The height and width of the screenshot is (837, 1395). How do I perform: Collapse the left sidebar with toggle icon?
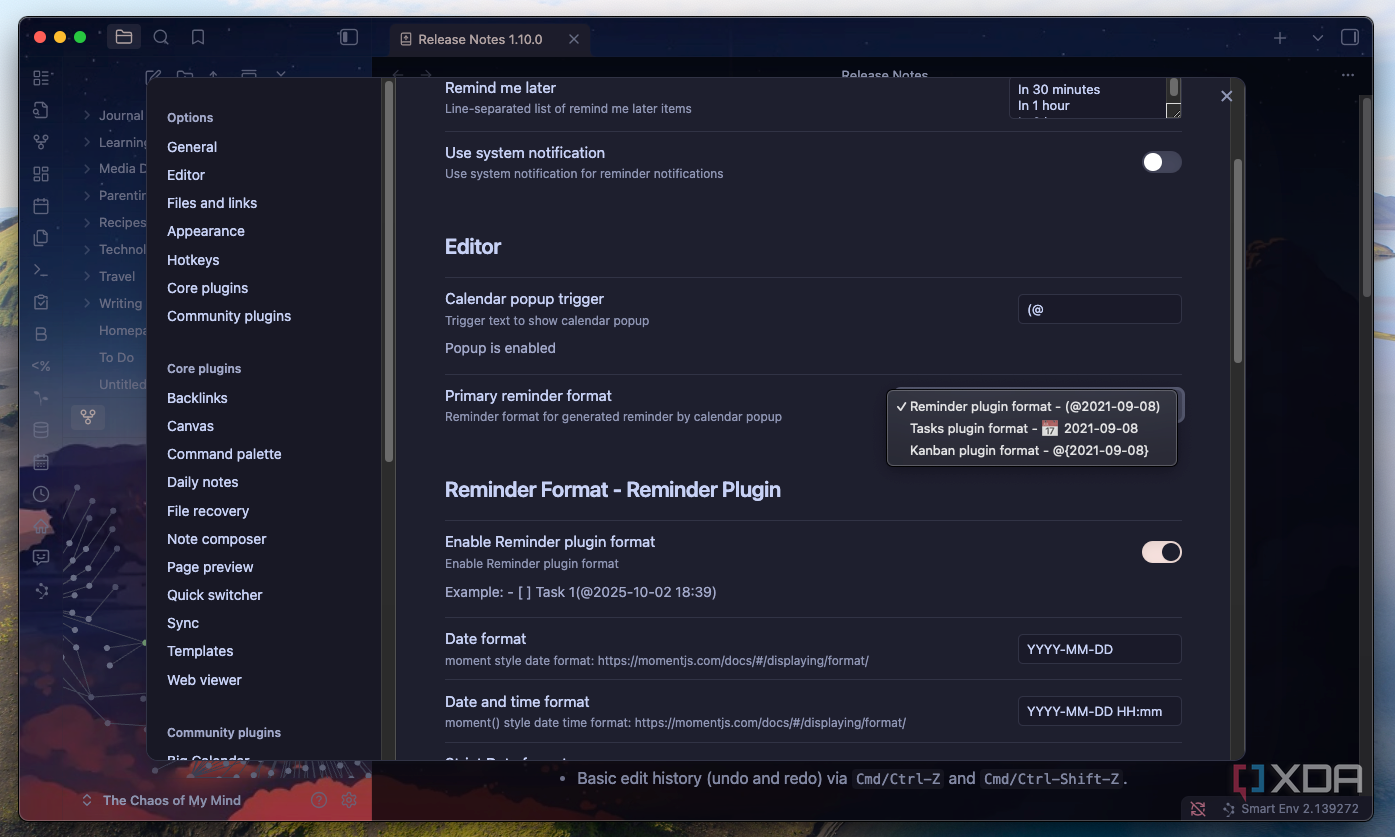point(348,38)
